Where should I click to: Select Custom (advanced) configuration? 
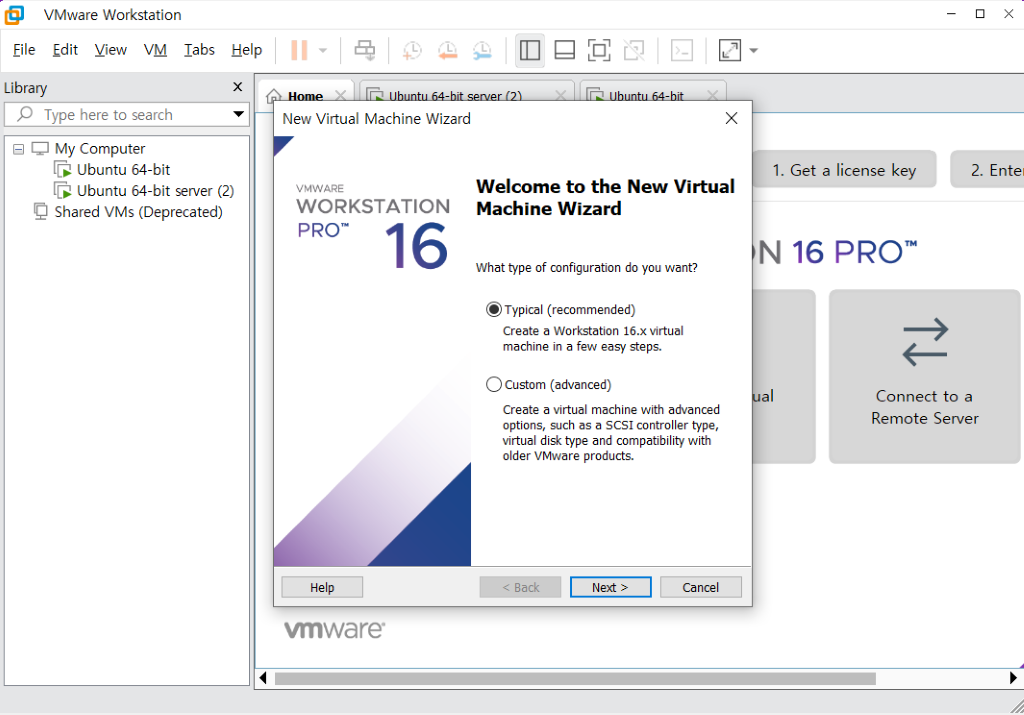coord(494,385)
